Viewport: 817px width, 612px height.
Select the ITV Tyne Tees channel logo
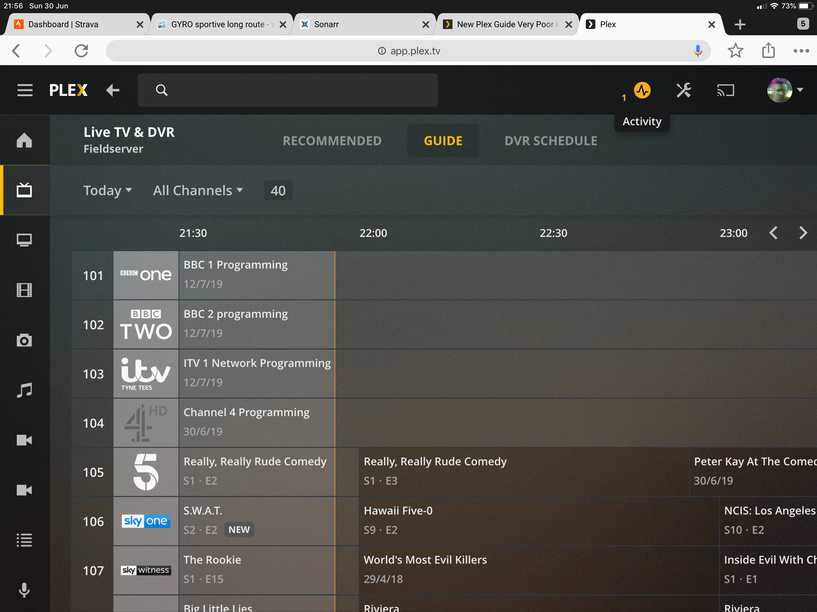146,373
